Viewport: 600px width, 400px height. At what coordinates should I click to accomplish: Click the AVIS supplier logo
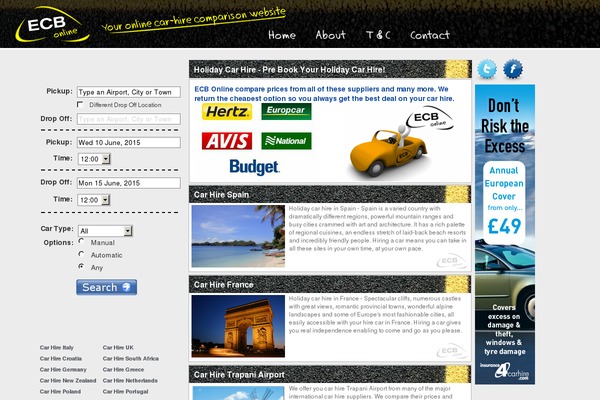[227, 141]
